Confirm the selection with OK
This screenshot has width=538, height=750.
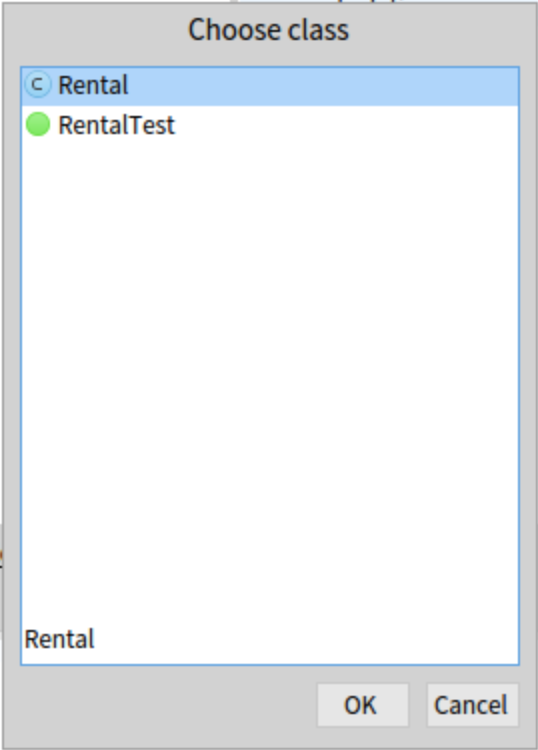click(x=363, y=705)
